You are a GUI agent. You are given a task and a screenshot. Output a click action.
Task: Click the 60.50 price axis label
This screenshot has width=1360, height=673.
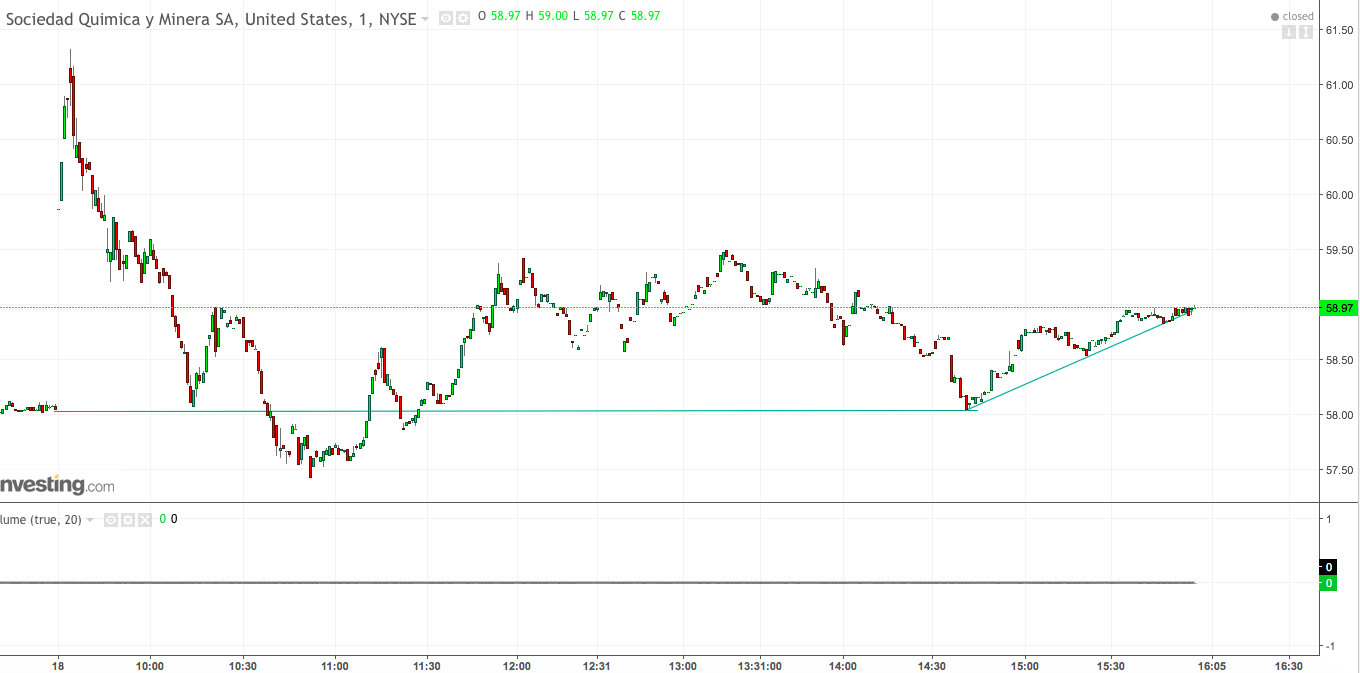point(1339,140)
